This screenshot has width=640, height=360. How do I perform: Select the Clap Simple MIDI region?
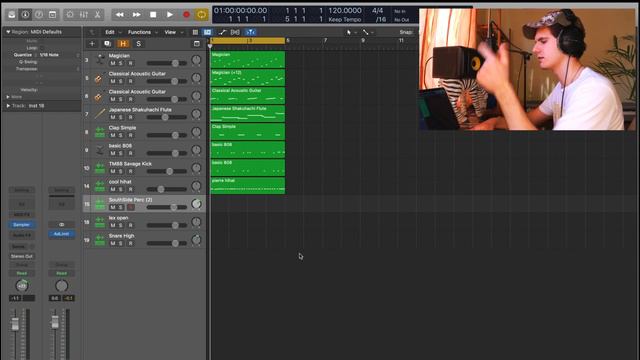tap(248, 131)
